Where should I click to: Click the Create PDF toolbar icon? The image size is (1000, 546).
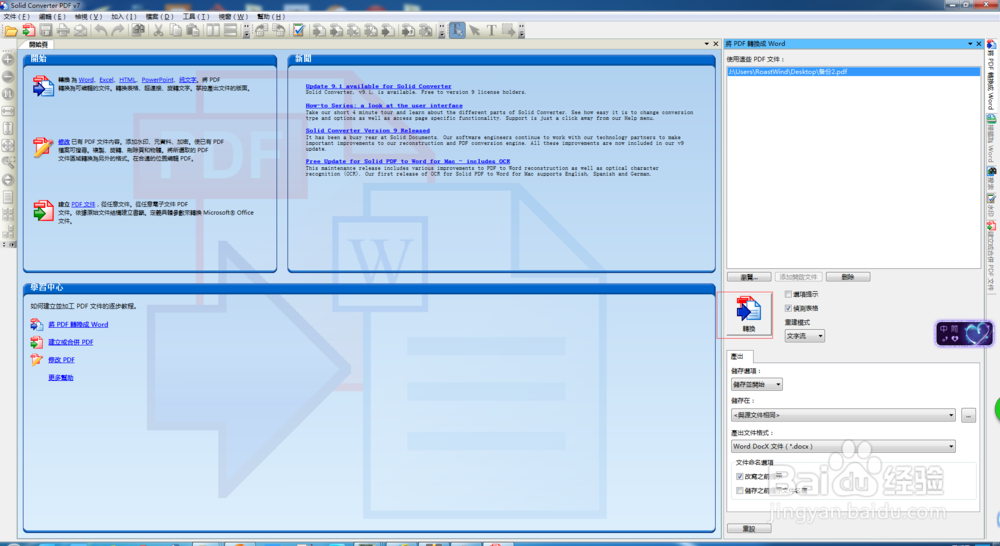point(29,31)
